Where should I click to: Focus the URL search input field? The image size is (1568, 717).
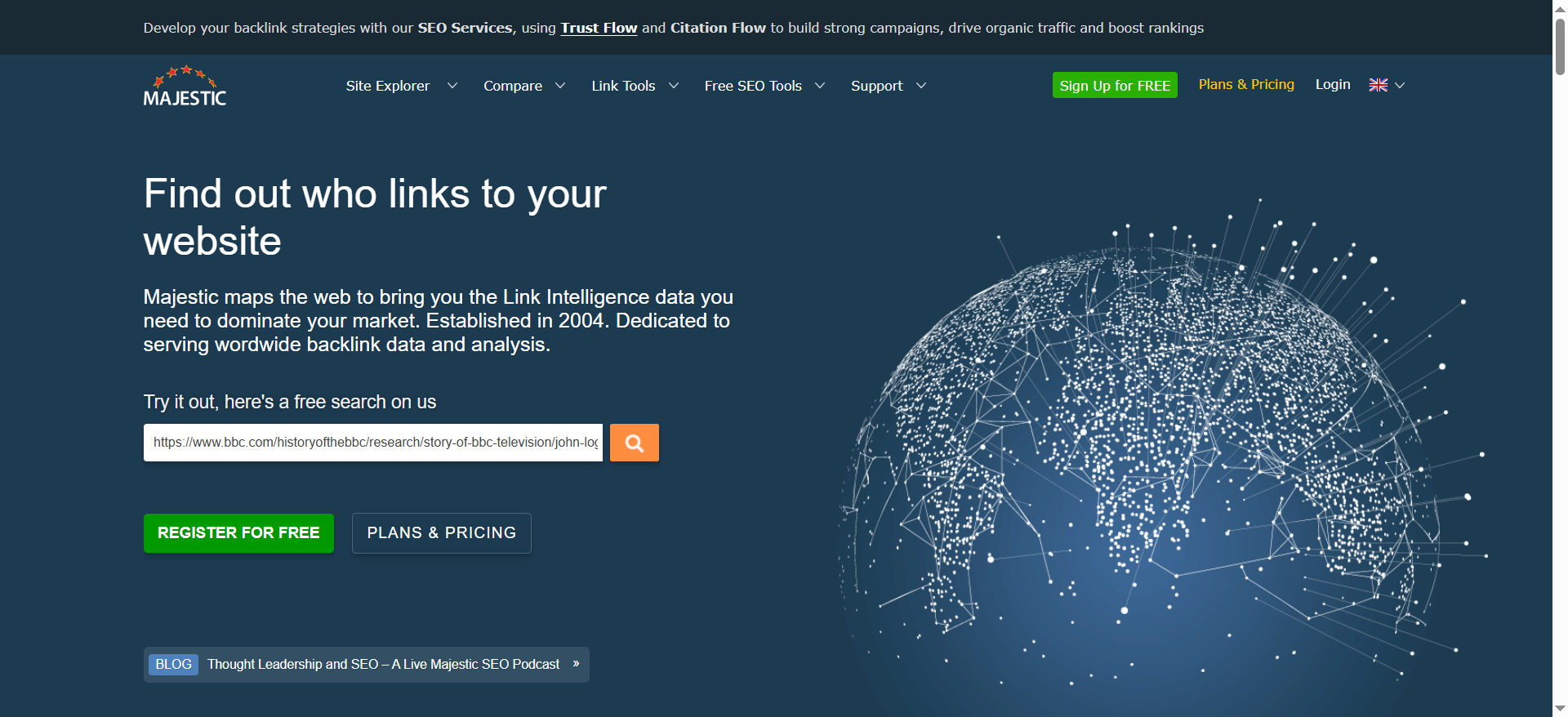pos(373,443)
